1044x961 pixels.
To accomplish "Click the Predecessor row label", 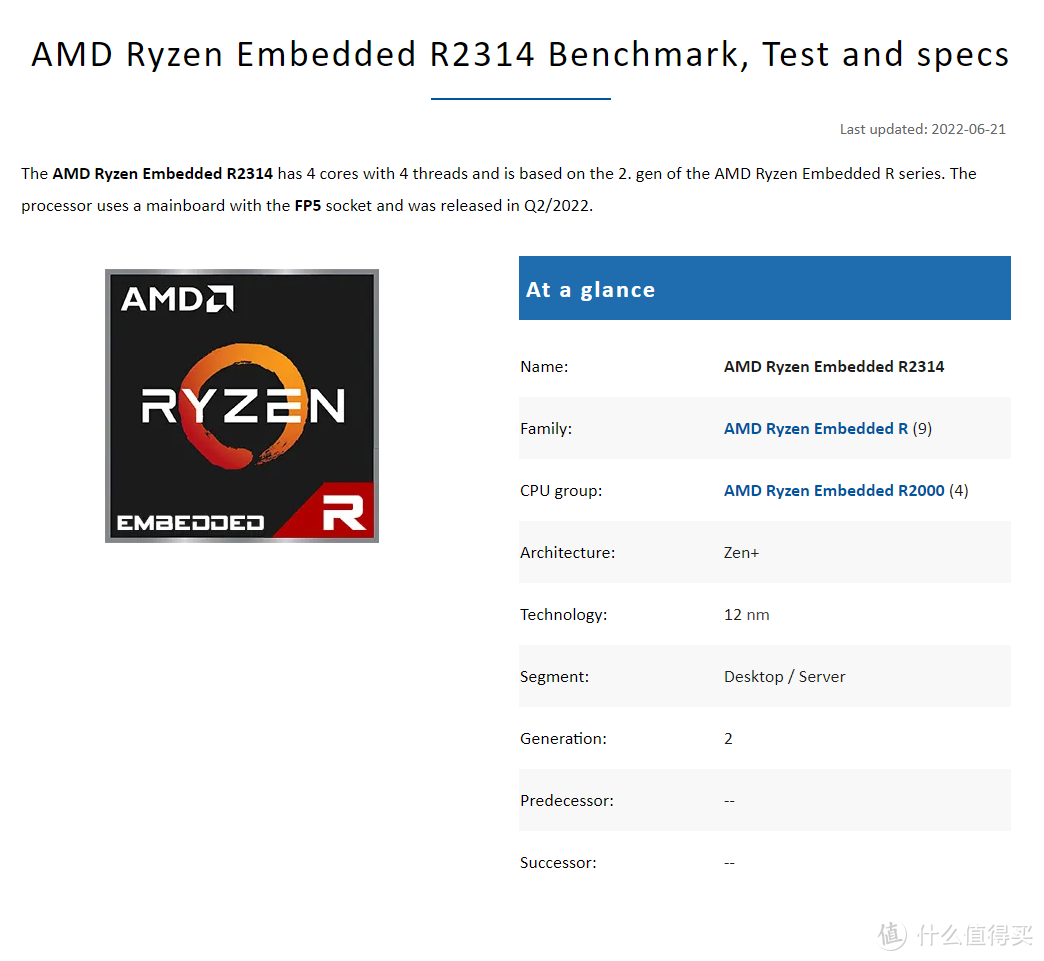I will coord(567,801).
